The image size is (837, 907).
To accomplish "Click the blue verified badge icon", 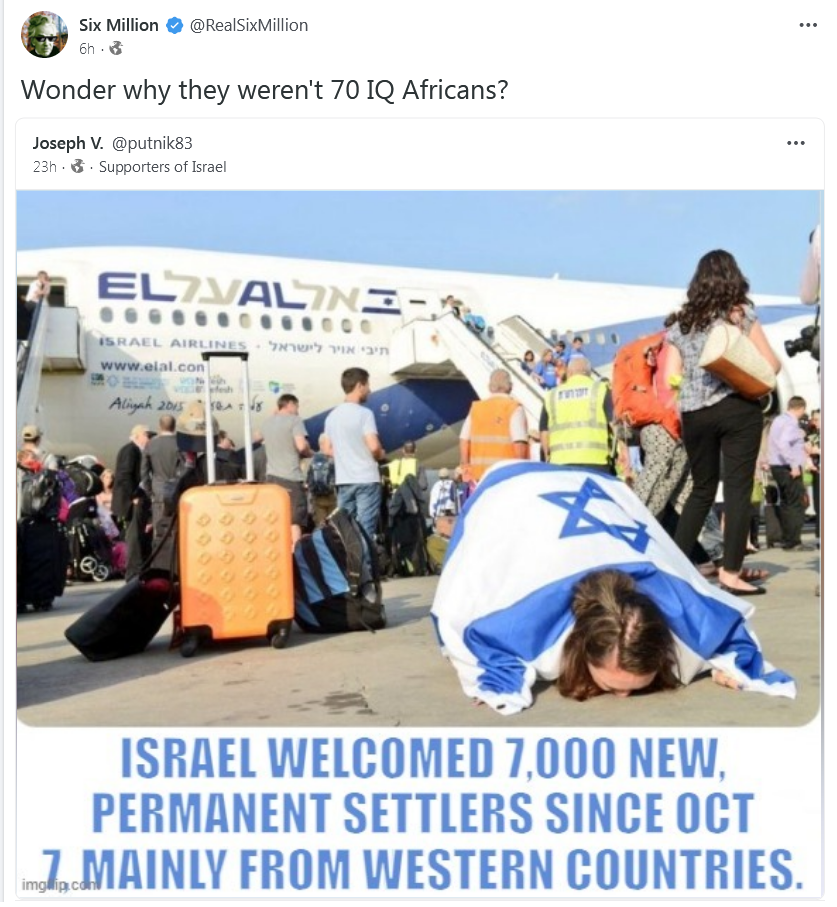I will pos(175,25).
